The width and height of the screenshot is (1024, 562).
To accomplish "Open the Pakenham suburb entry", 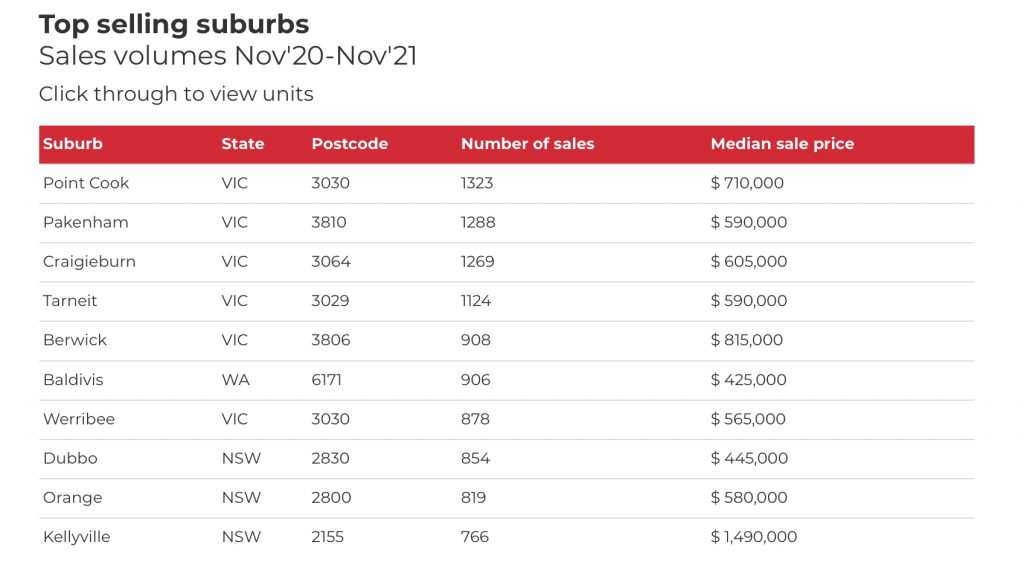I will 86,223.
